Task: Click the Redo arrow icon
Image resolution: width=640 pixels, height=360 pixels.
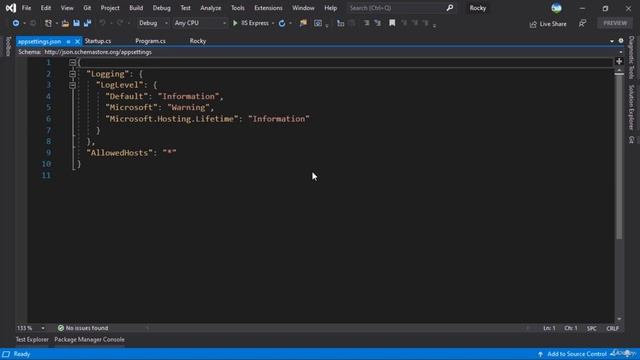Action: pos(120,23)
